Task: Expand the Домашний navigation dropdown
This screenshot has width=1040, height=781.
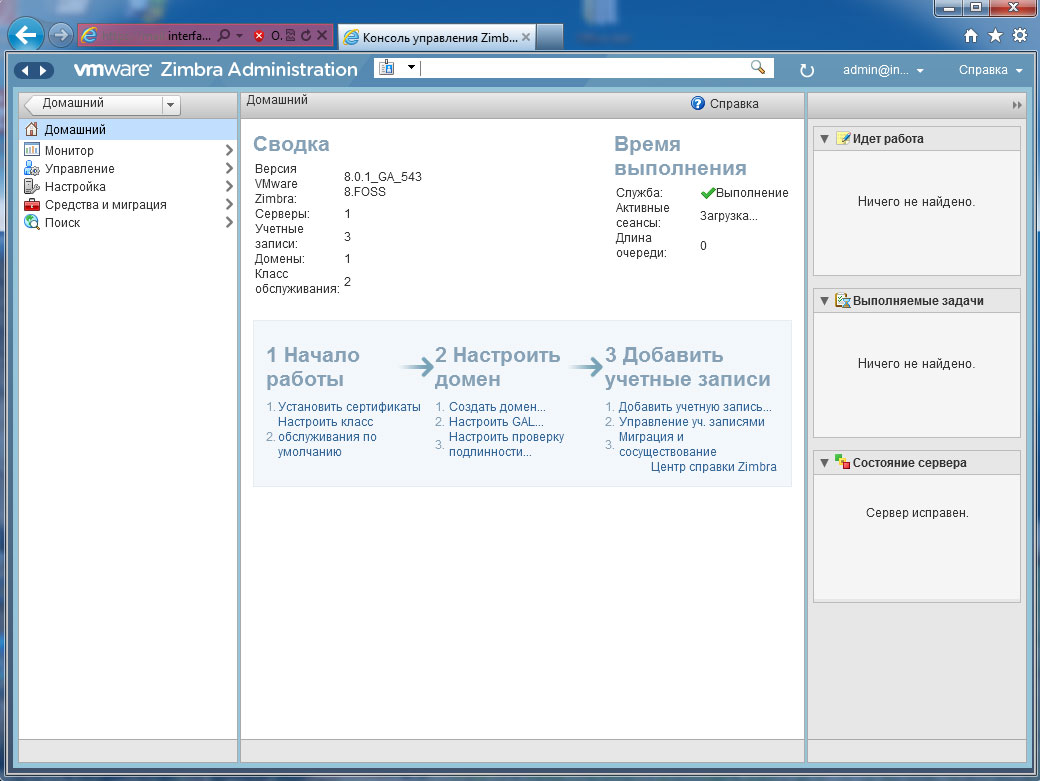Action: pyautogui.click(x=170, y=105)
